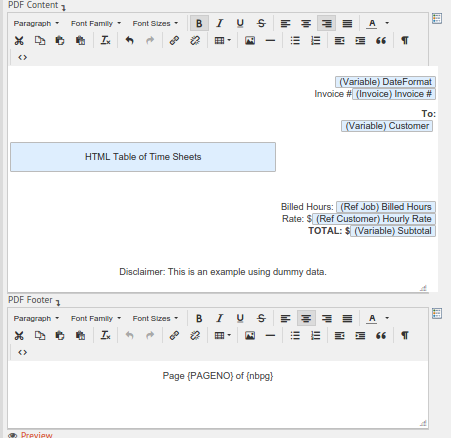
Task: Open text color dropdown in PDF Content toolbar
Action: (387, 23)
